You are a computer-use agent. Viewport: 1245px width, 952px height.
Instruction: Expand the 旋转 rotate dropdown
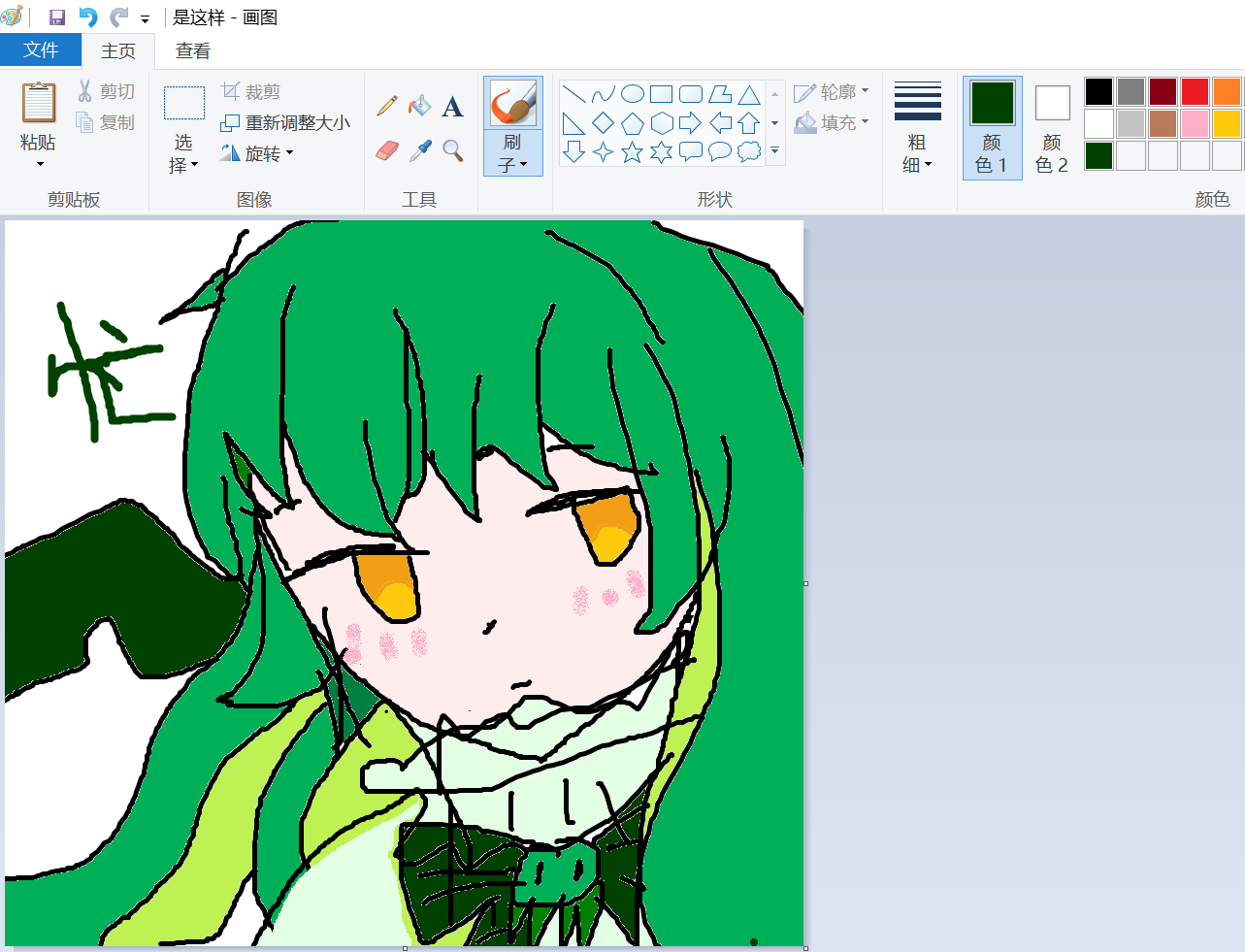tap(257, 153)
